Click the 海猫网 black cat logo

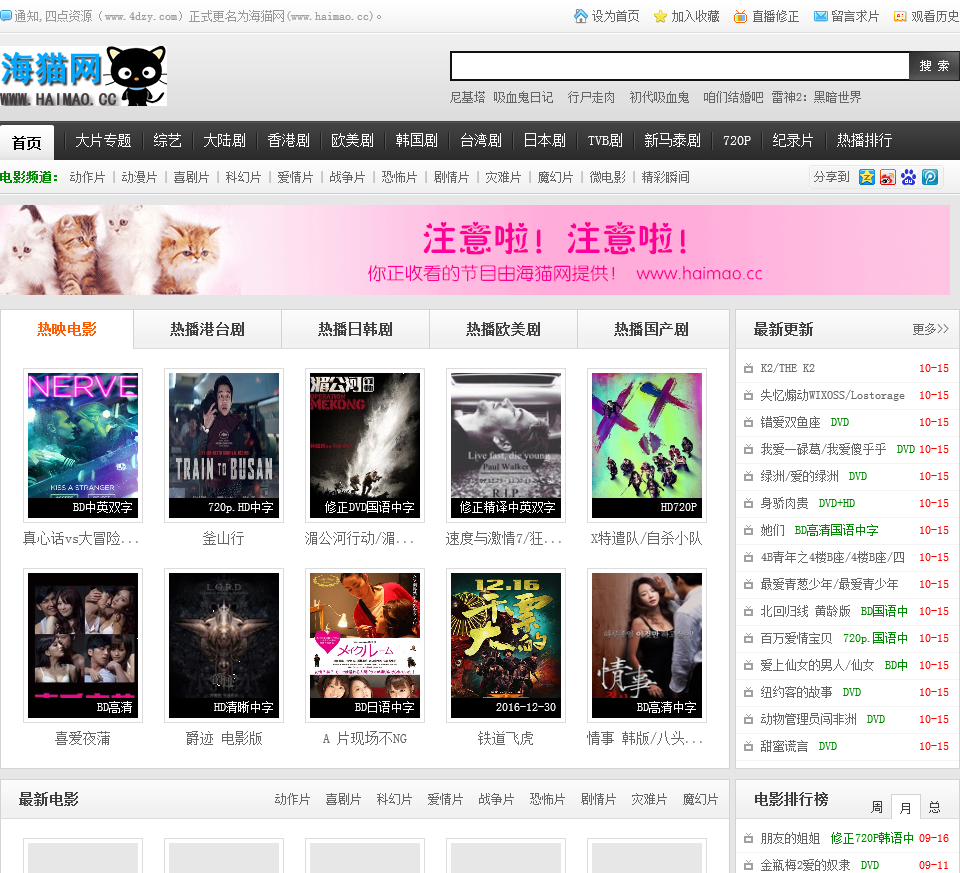(x=83, y=76)
